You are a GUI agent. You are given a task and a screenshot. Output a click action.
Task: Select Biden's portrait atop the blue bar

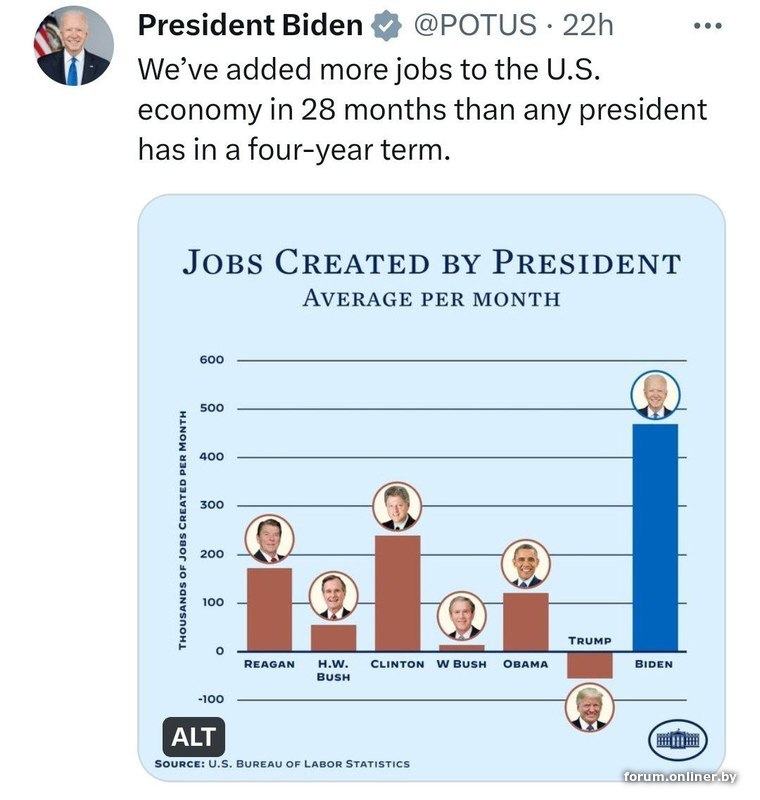655,395
